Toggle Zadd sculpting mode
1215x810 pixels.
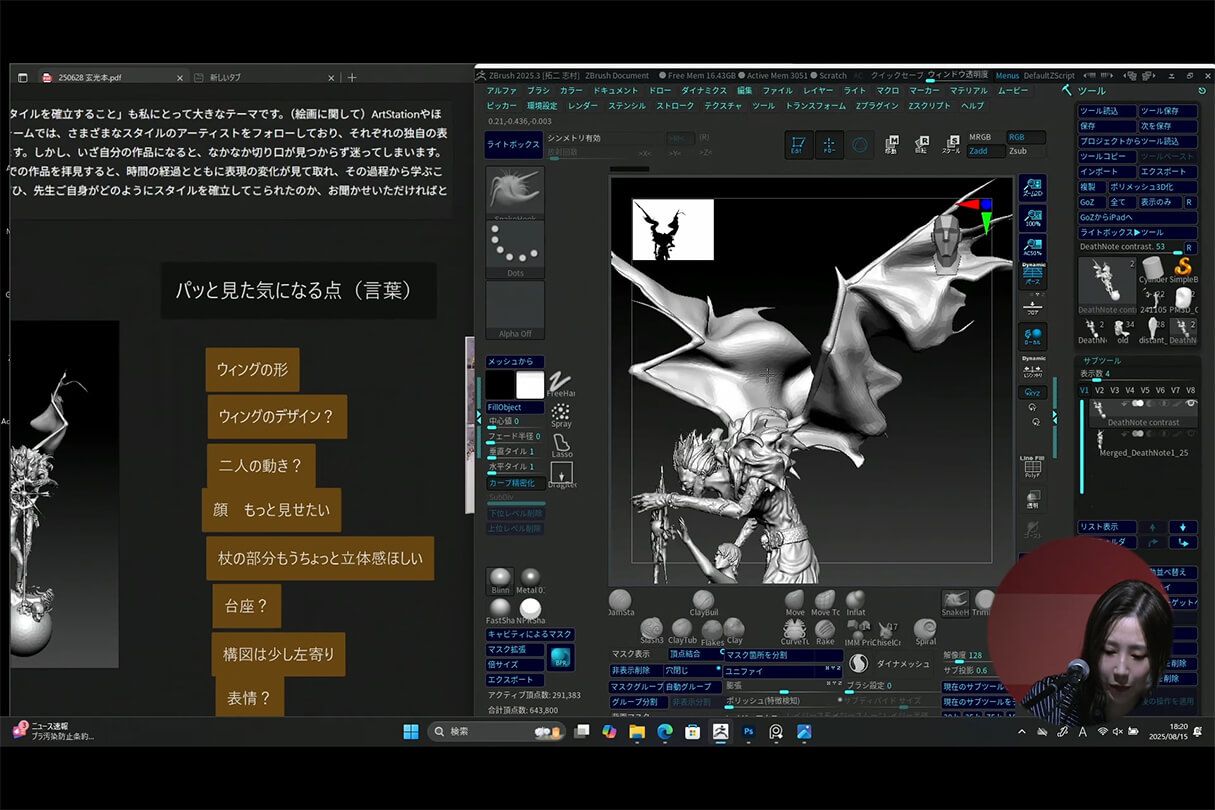pos(978,151)
